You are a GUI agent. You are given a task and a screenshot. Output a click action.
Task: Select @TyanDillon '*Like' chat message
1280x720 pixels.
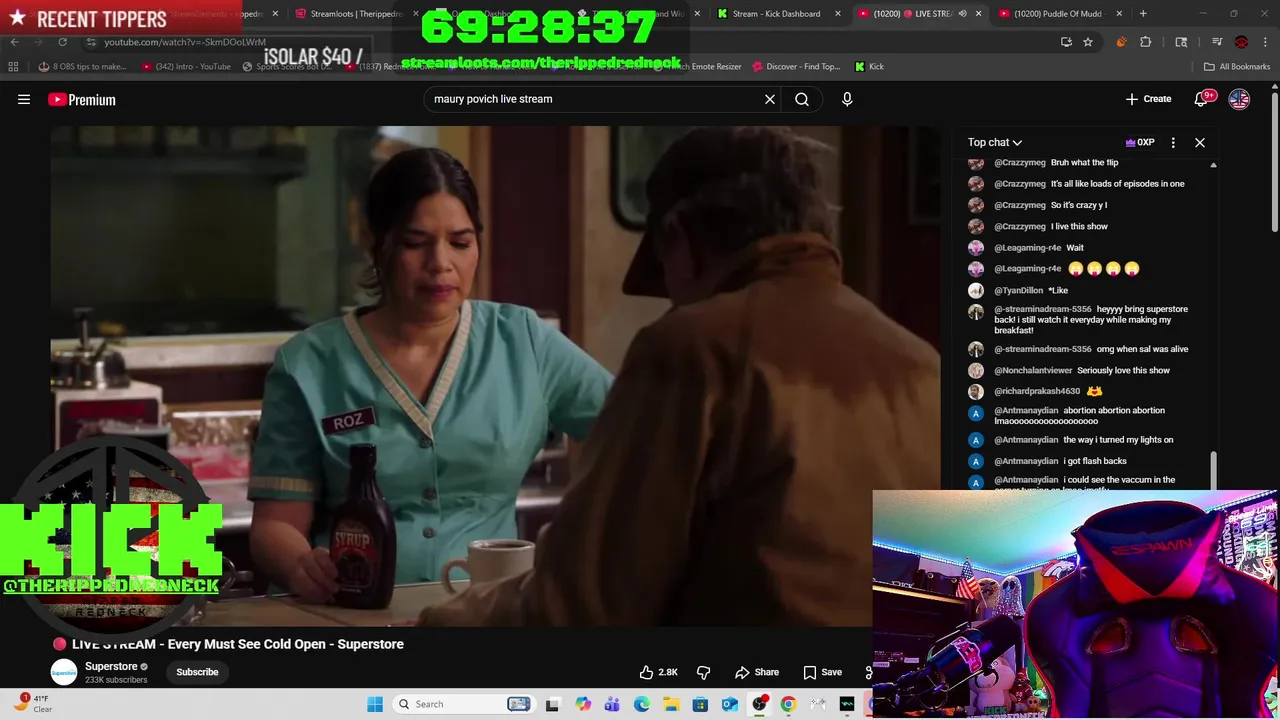pyautogui.click(x=1056, y=290)
